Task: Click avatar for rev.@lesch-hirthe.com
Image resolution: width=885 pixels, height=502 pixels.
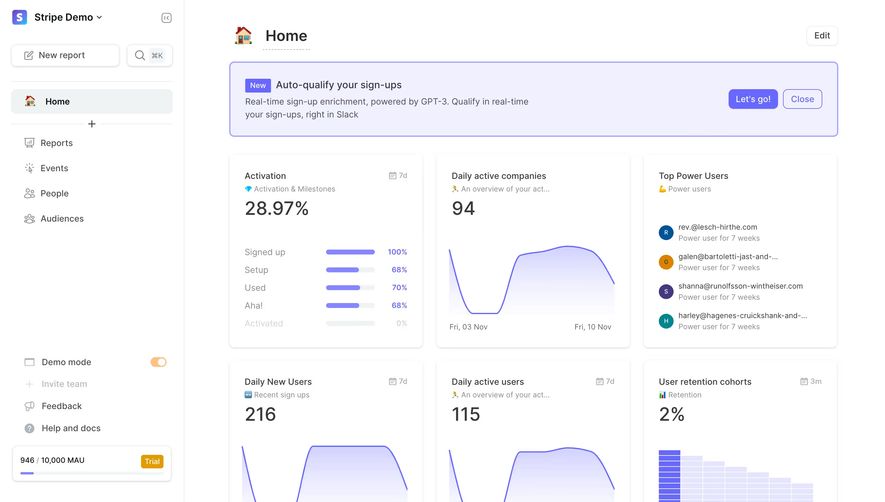Action: (x=666, y=232)
